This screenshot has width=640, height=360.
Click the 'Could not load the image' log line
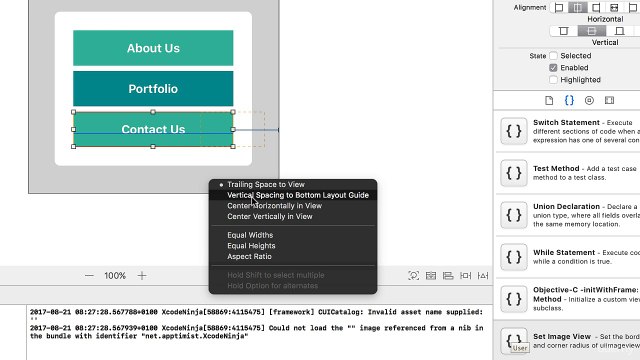[256, 332]
